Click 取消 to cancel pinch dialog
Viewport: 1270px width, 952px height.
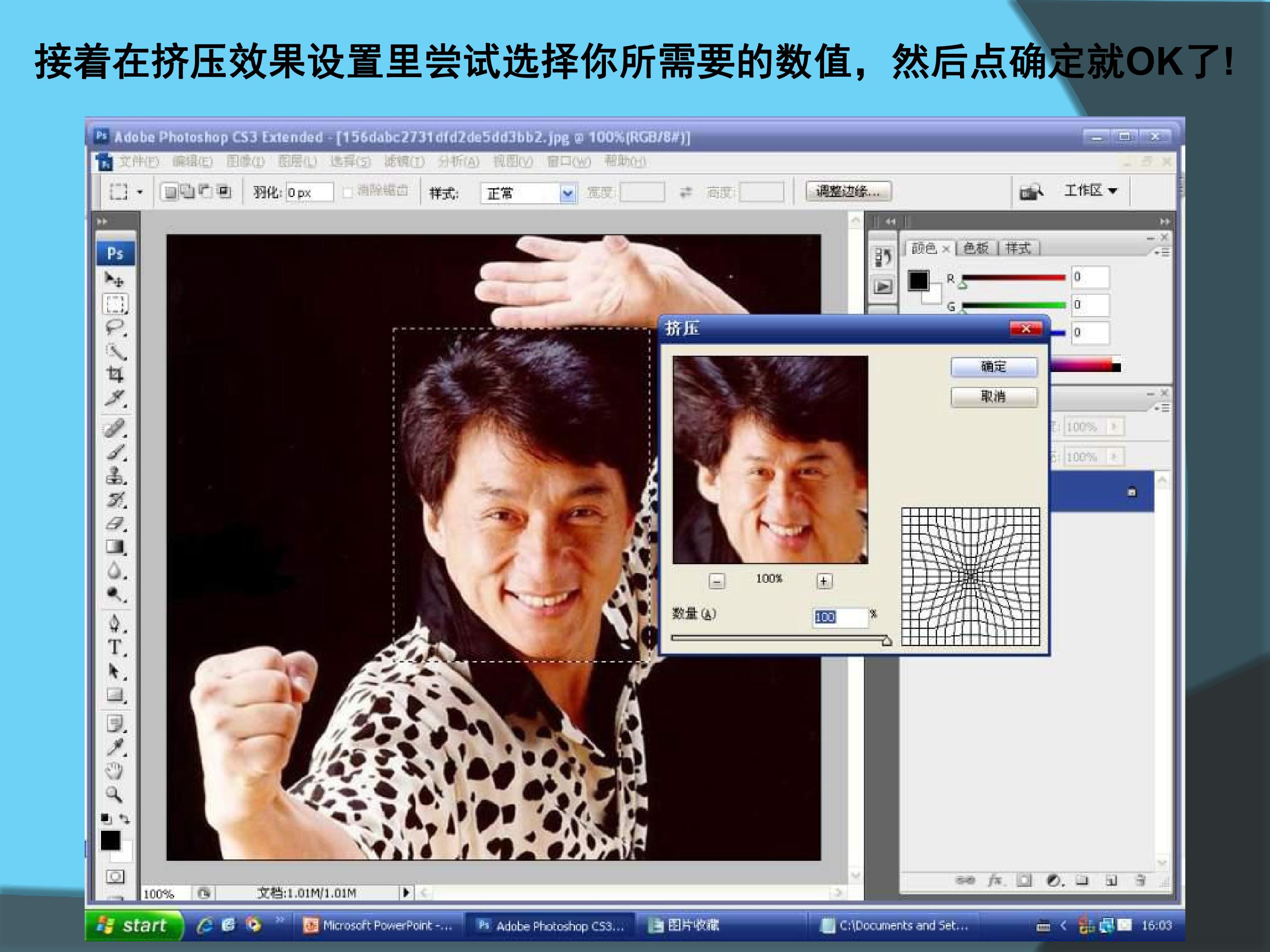tap(994, 397)
